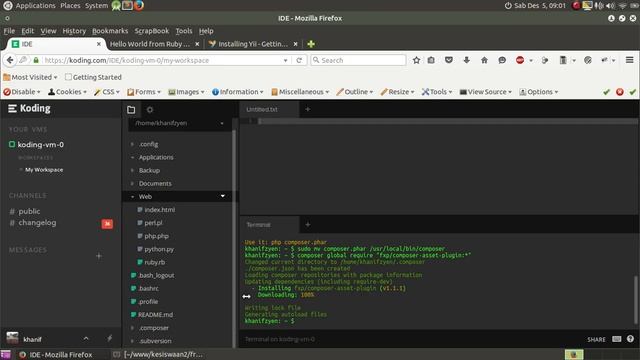Switch to Installing Yii tab
640x360 pixels.
coord(253,44)
